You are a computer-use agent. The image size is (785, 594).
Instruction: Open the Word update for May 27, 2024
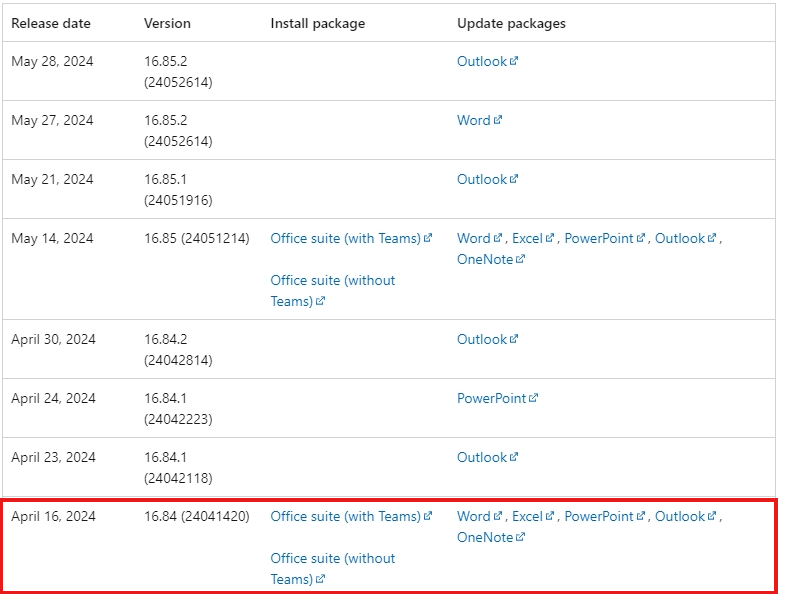coord(479,120)
